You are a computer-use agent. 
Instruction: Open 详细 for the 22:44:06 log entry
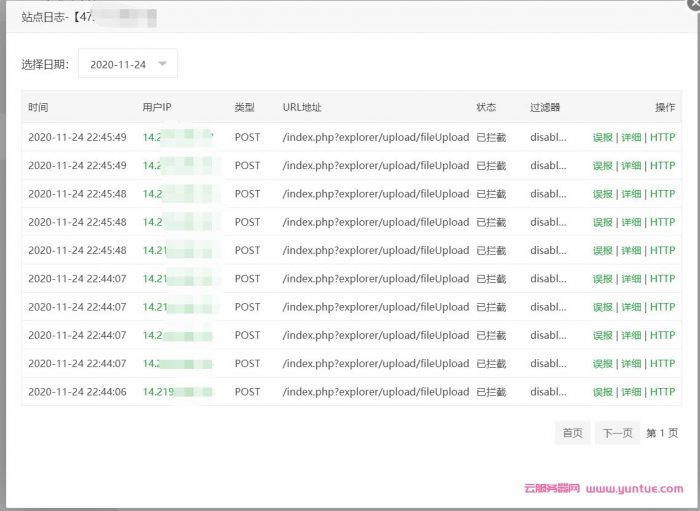tap(631, 392)
